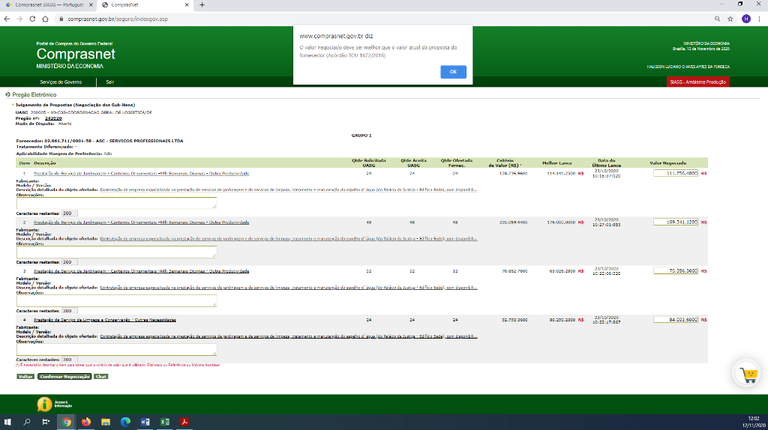Open the Serviços do Governo menu
This screenshot has width=768, height=430.
point(61,82)
